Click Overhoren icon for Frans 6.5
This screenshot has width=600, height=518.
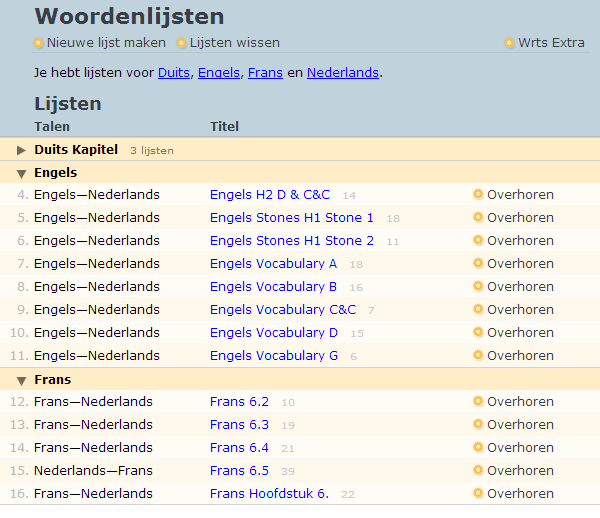point(478,470)
